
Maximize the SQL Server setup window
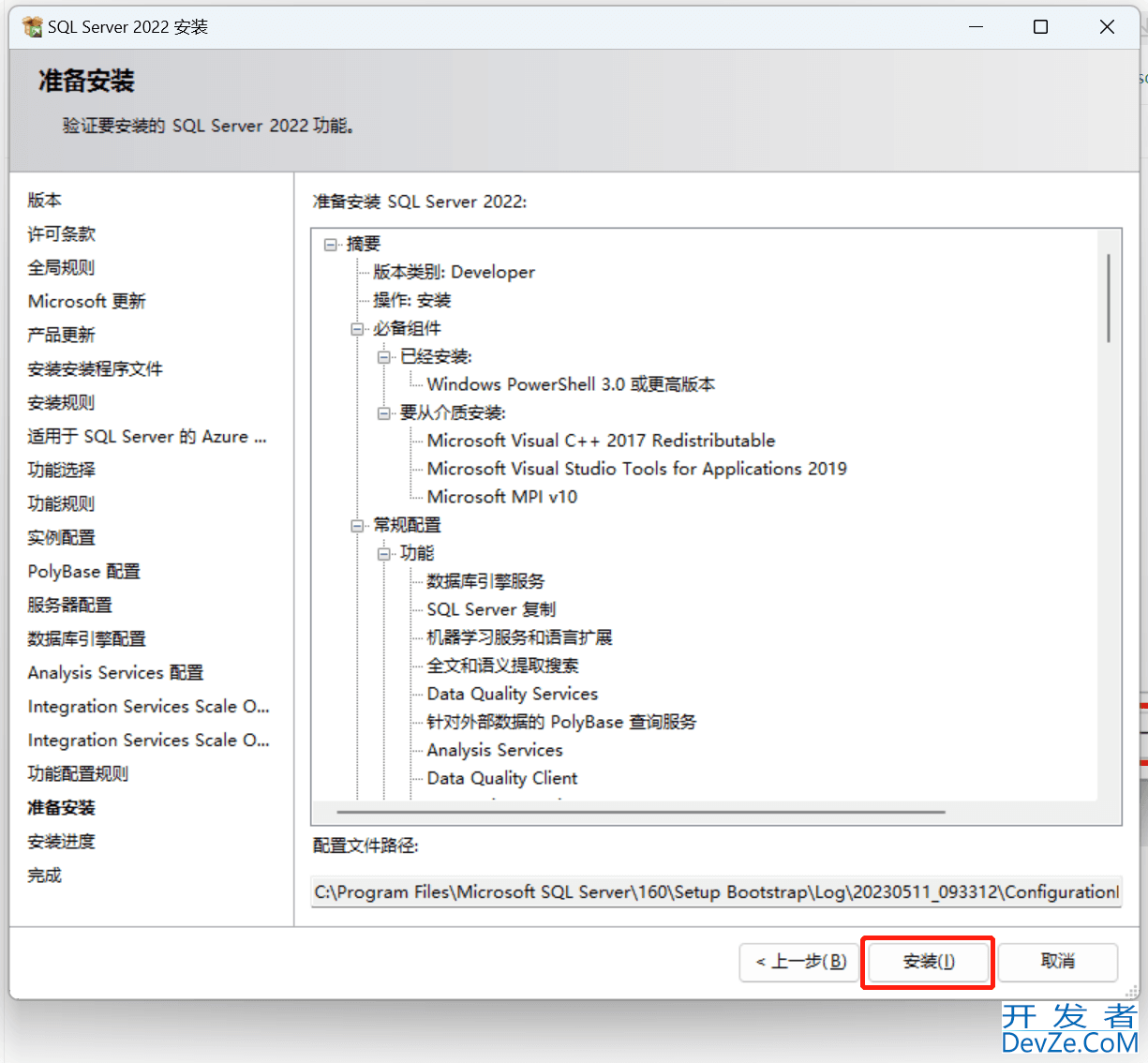click(1040, 27)
